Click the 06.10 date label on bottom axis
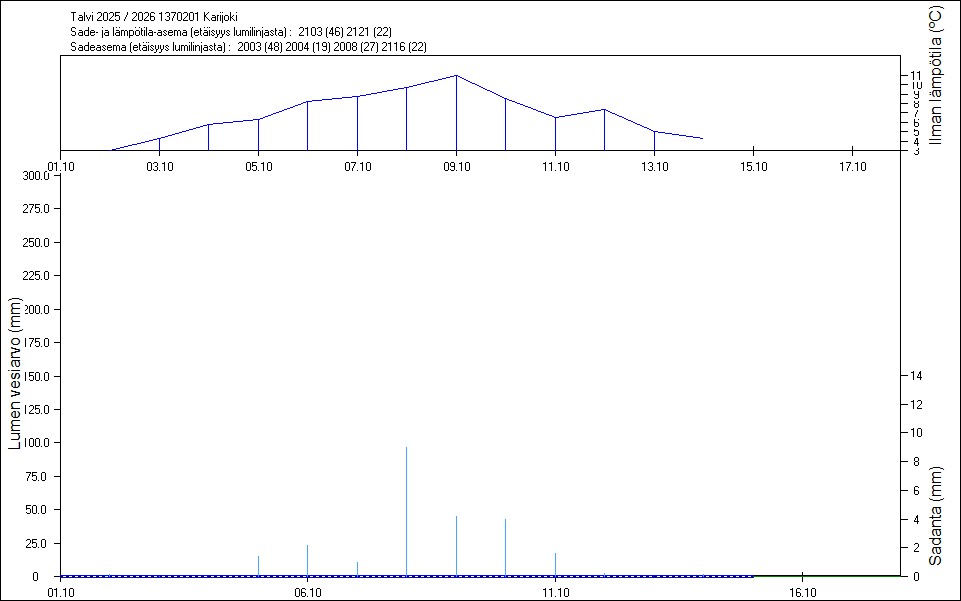 click(307, 592)
